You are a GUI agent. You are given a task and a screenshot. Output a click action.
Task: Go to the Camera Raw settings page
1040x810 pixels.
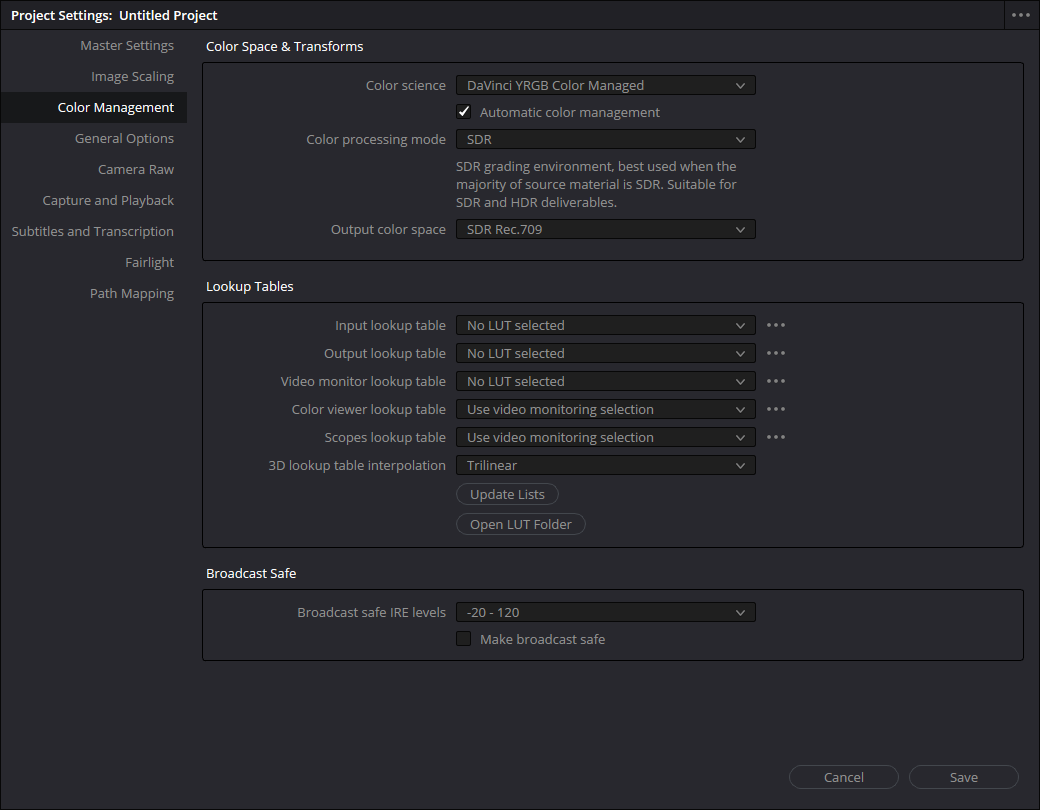pyautogui.click(x=136, y=170)
